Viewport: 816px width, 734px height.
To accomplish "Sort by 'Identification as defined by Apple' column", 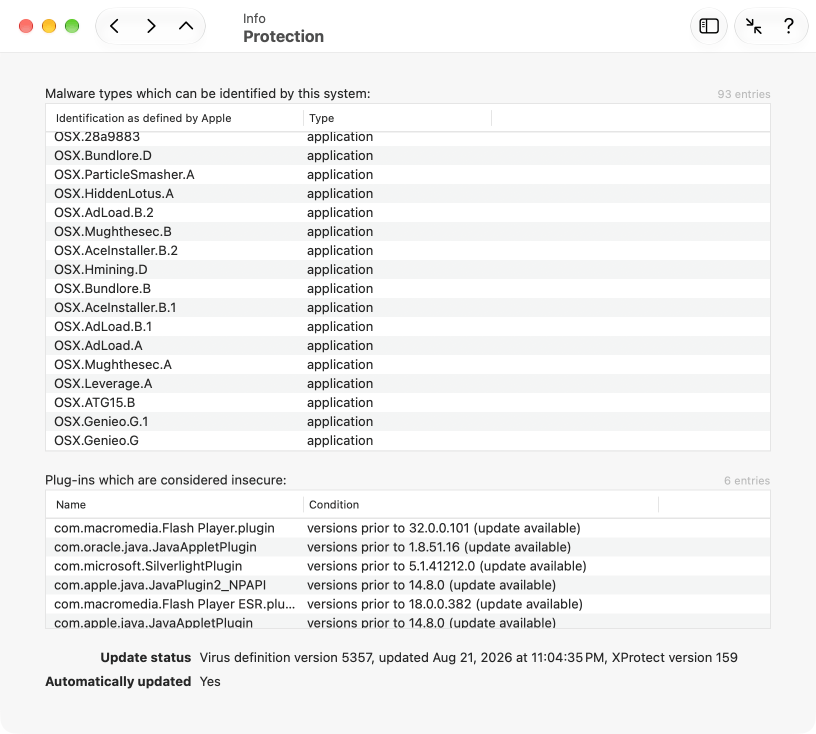I will pos(174,118).
